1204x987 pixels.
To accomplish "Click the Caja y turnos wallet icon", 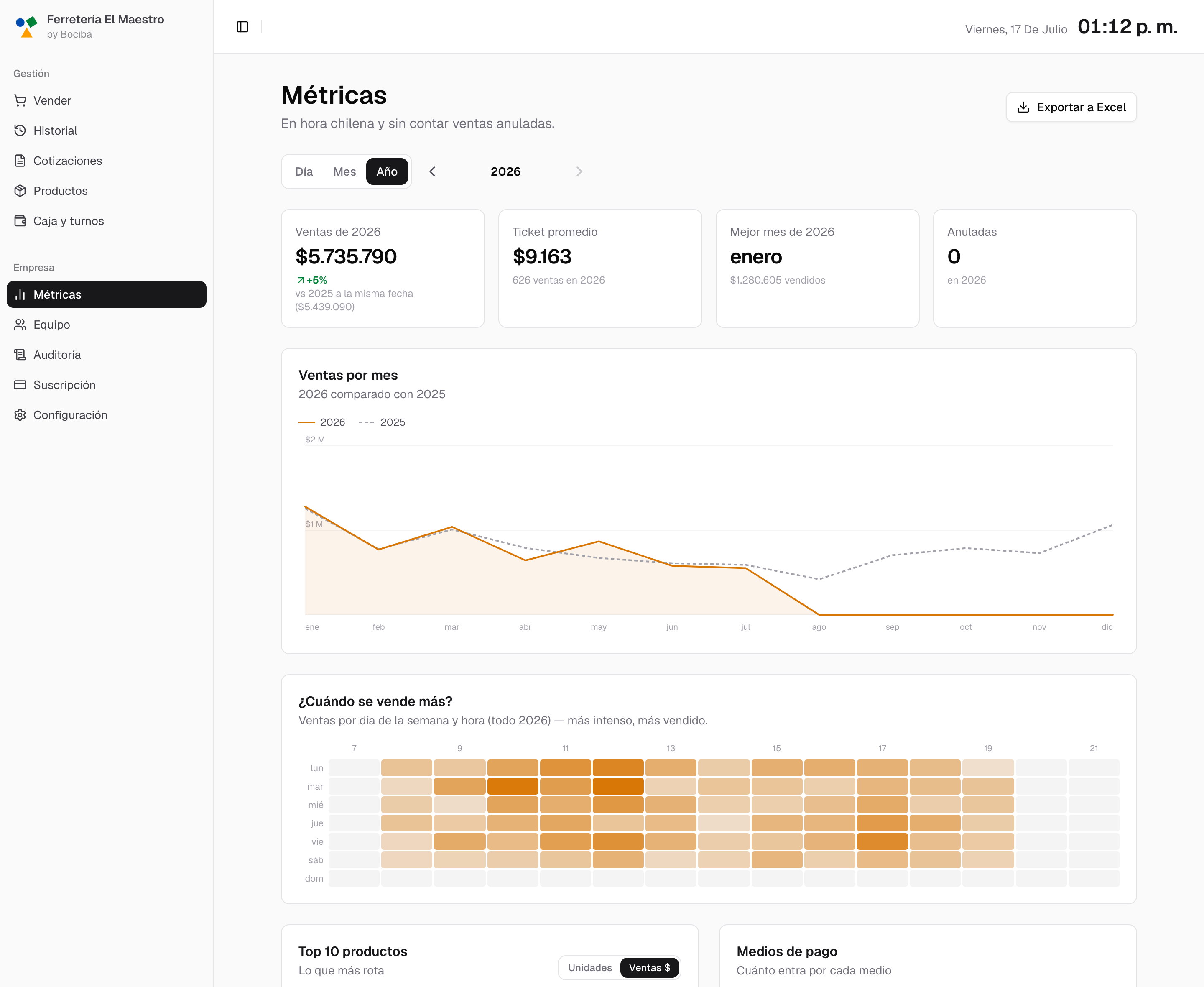I will pyautogui.click(x=20, y=221).
